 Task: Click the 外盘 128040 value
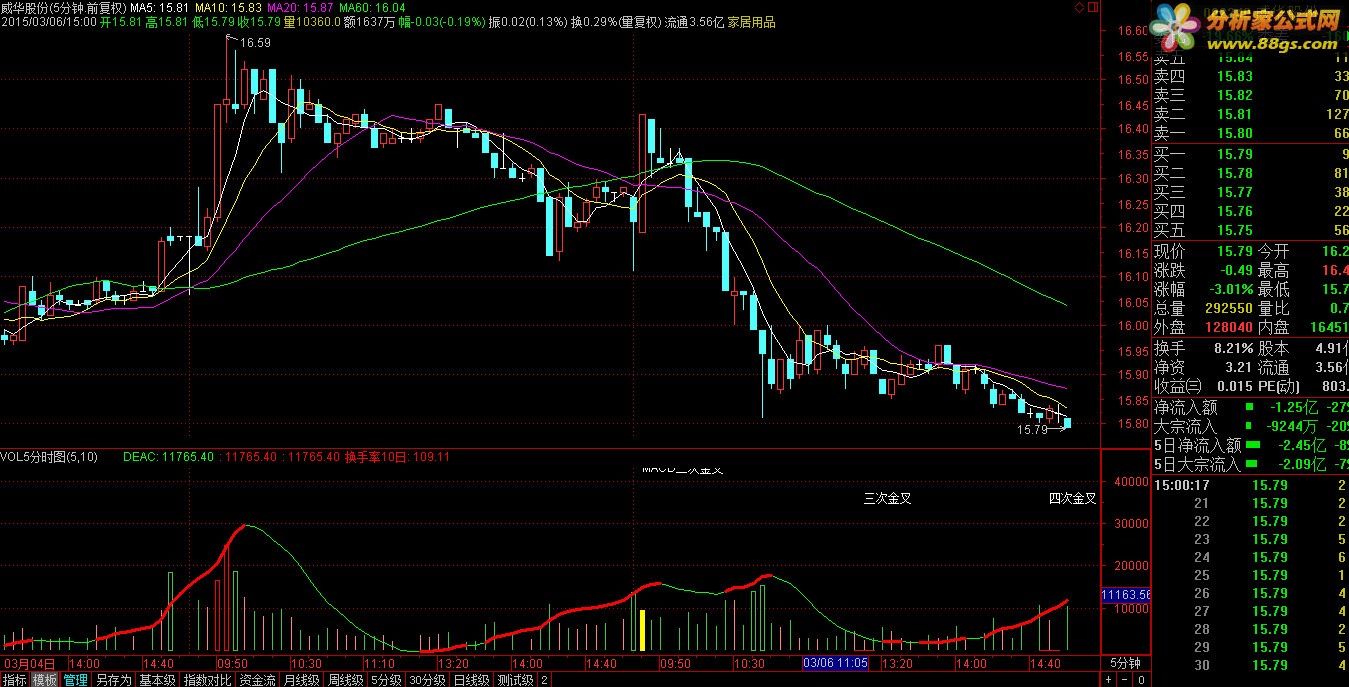point(1227,327)
